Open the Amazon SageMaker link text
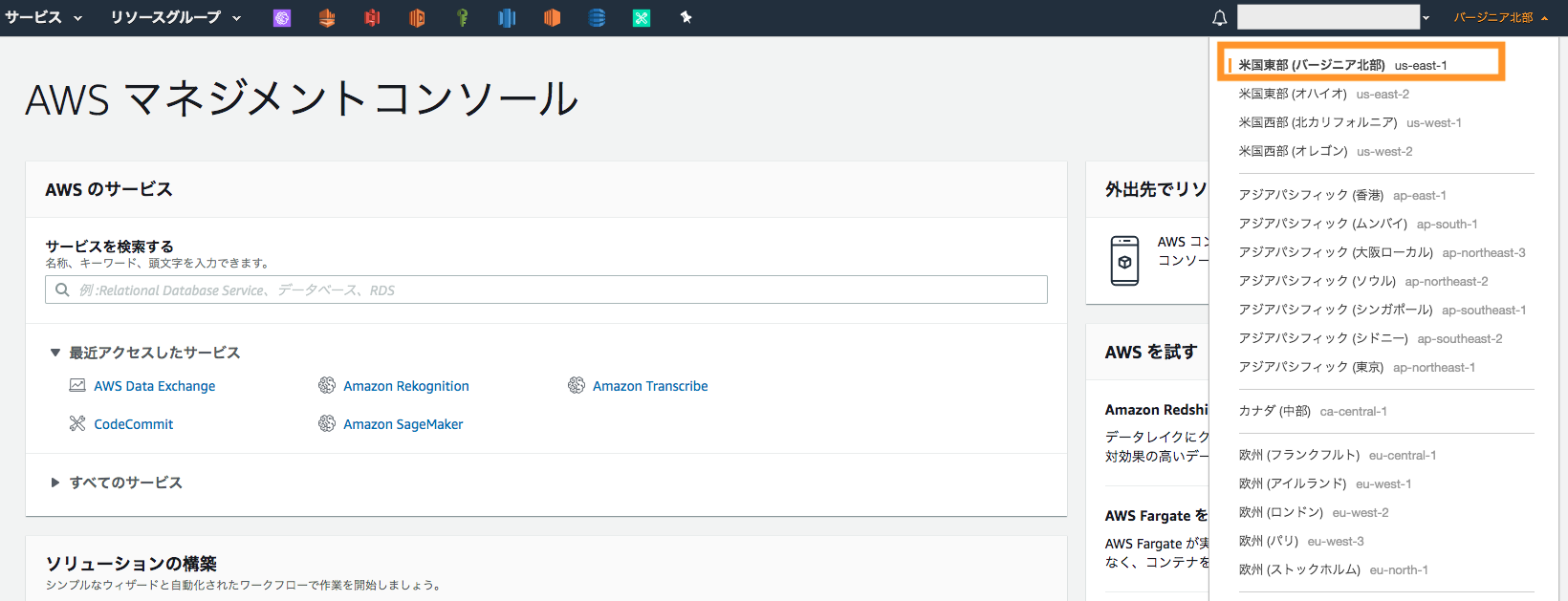The height and width of the screenshot is (601, 1568). (x=403, y=424)
